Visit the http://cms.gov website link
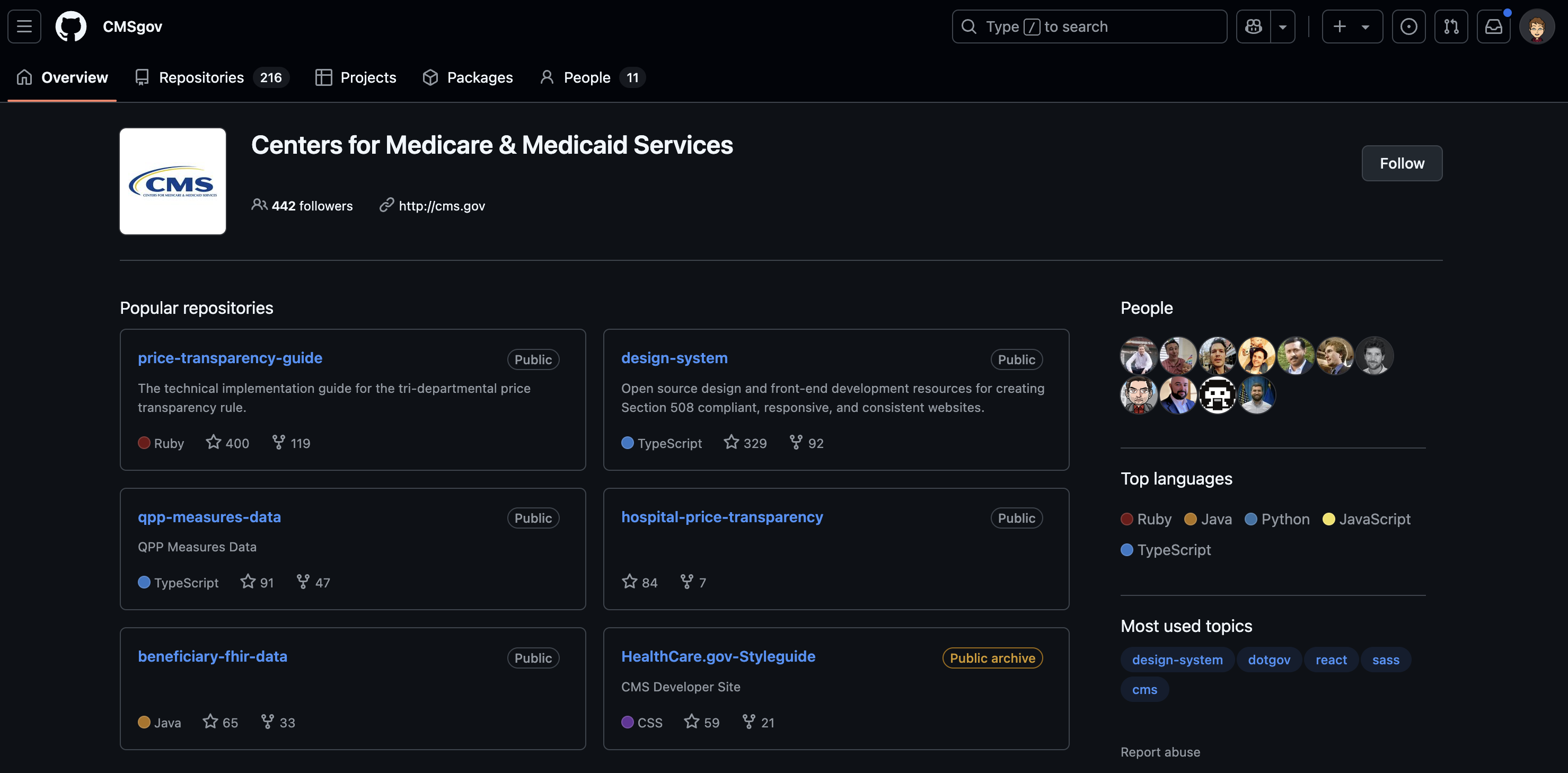The image size is (1568, 773). pyautogui.click(x=442, y=206)
